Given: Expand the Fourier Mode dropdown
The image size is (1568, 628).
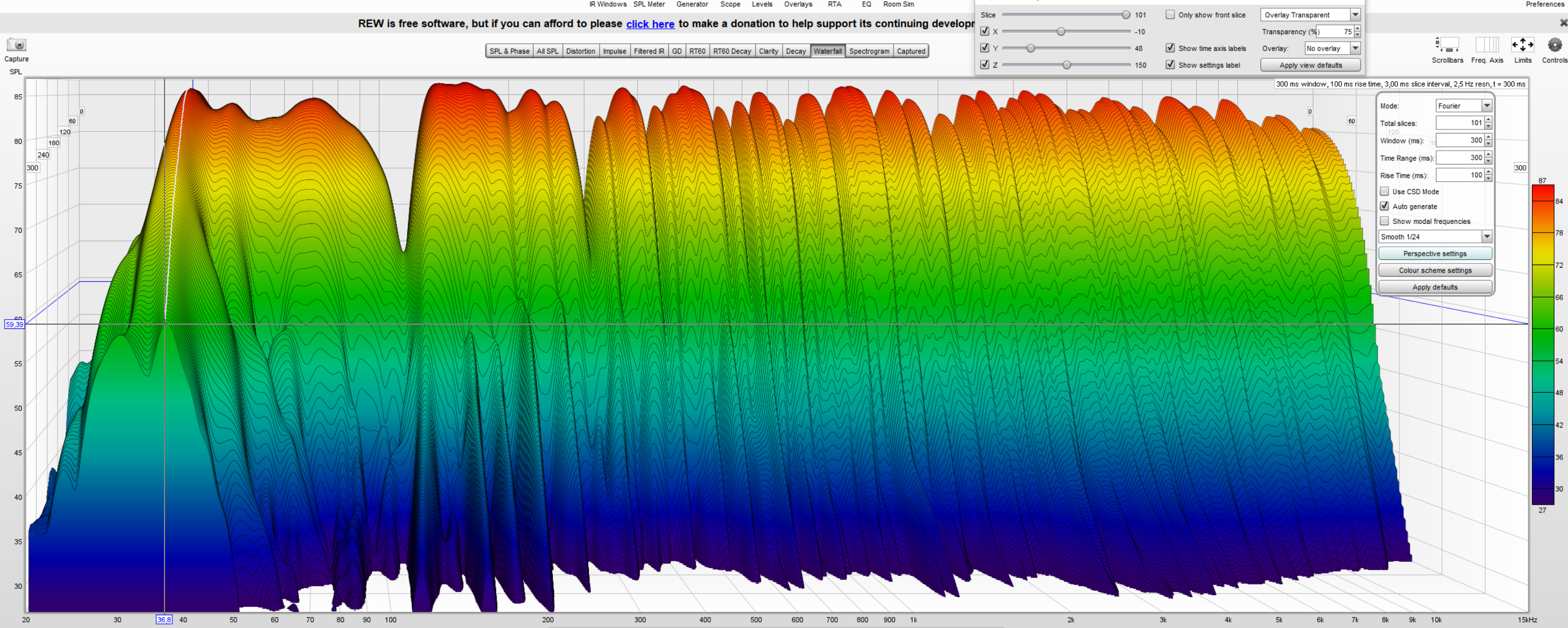Looking at the screenshot, I should 1487,106.
